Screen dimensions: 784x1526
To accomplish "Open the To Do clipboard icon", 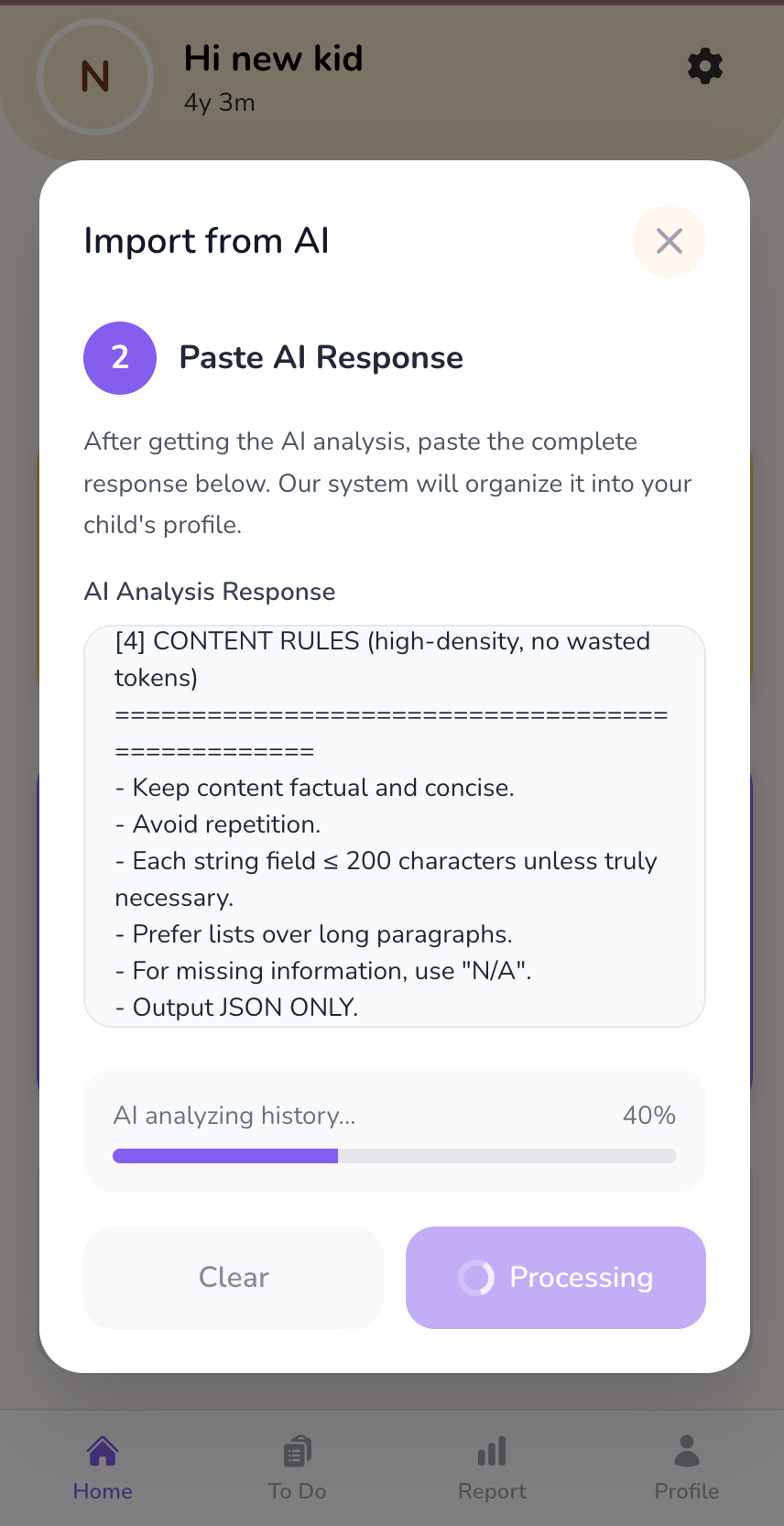I will point(298,1452).
